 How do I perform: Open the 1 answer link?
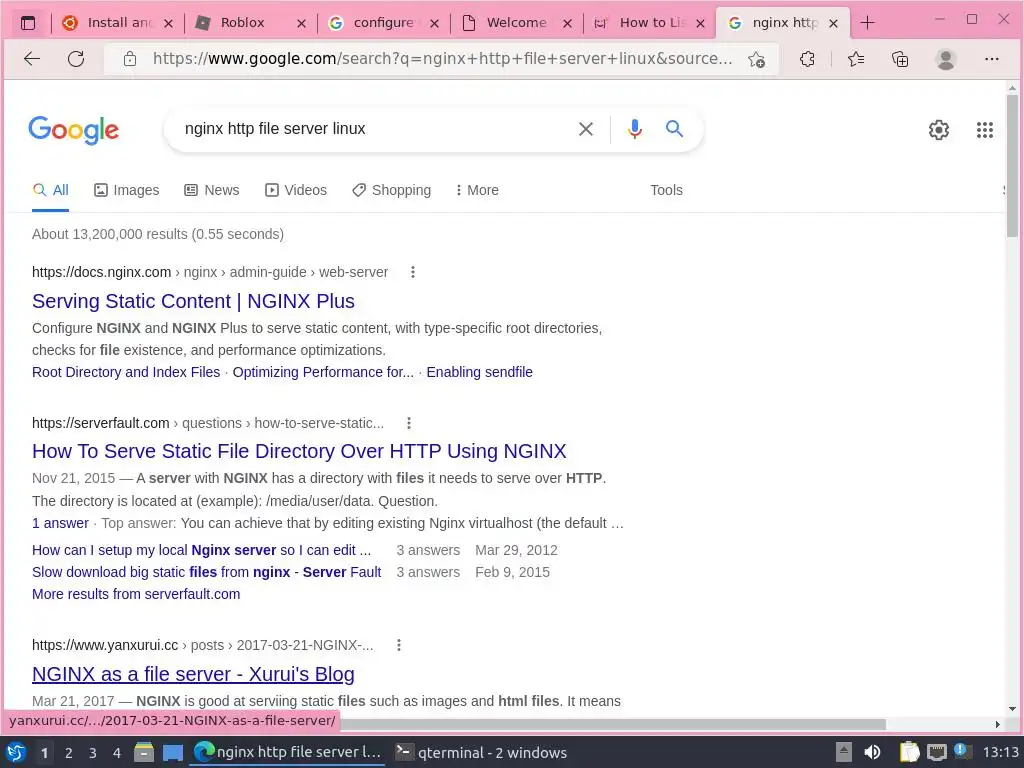[60, 523]
